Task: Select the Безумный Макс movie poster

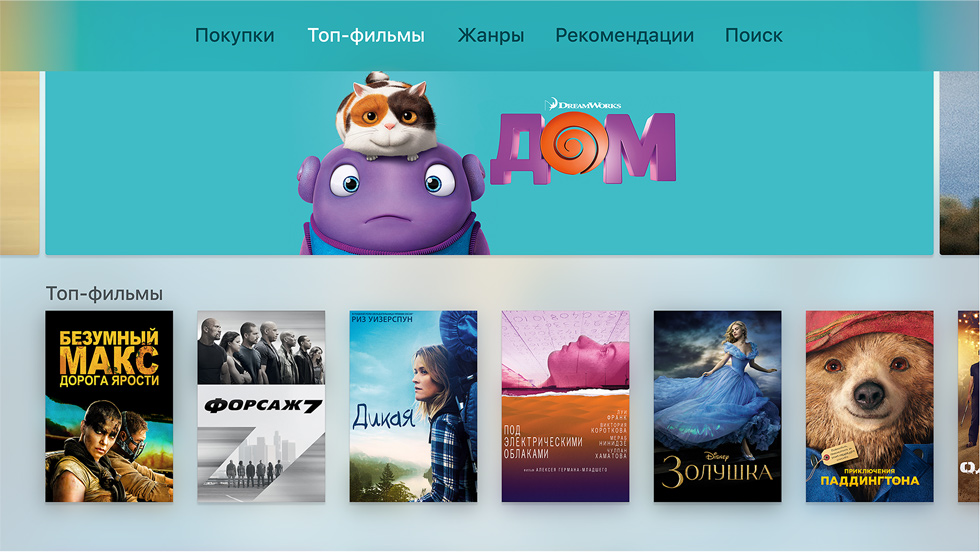Action: pyautogui.click(x=109, y=406)
